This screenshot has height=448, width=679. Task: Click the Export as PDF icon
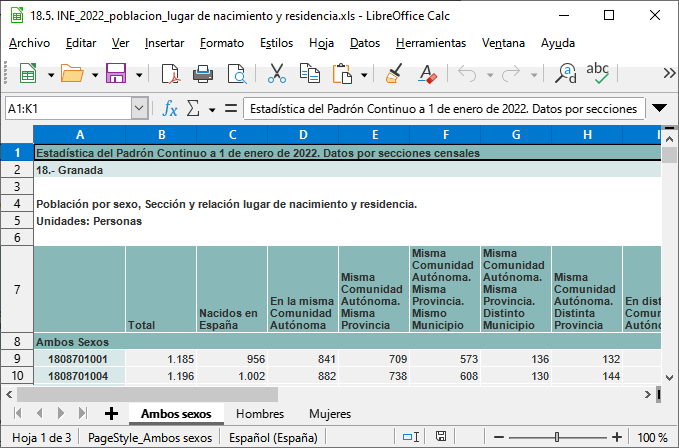tap(170, 74)
